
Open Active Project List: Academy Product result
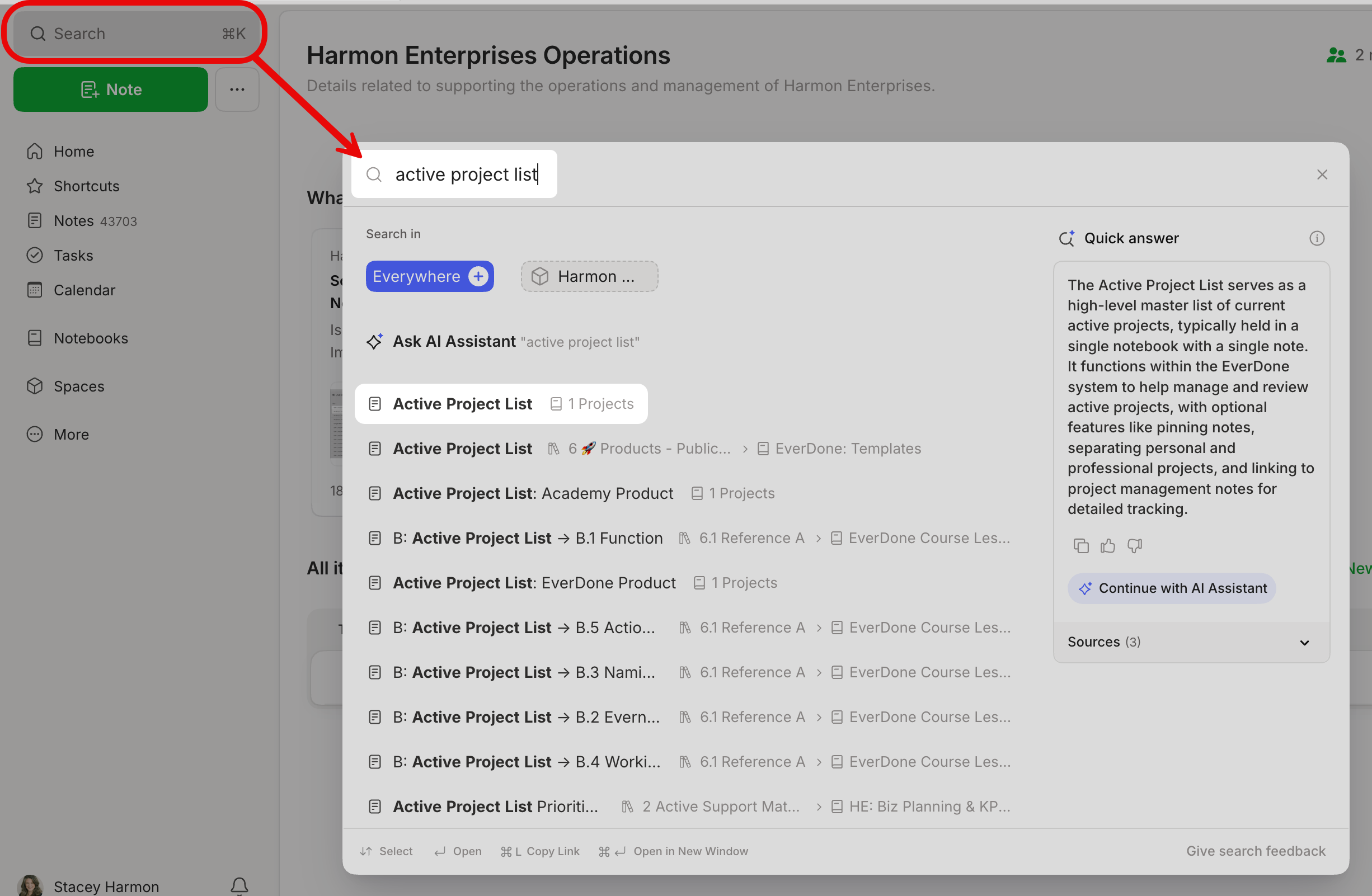pos(533,493)
